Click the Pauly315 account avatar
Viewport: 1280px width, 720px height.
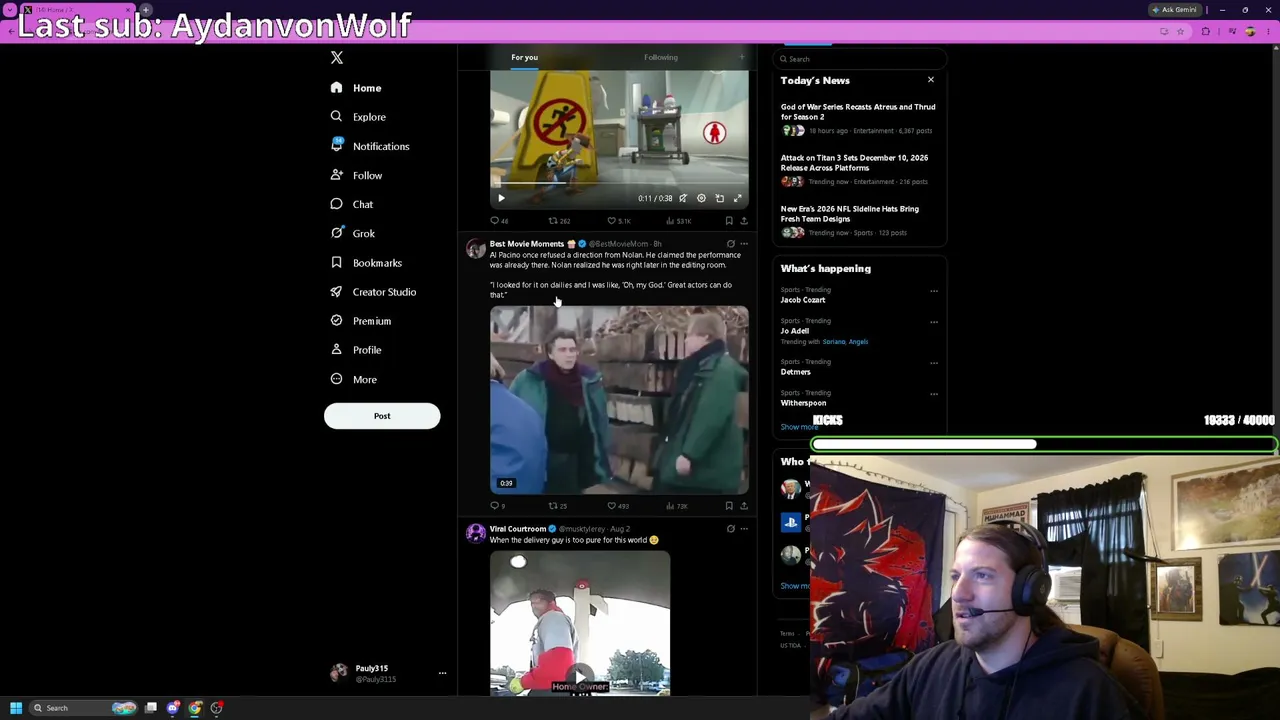[339, 672]
